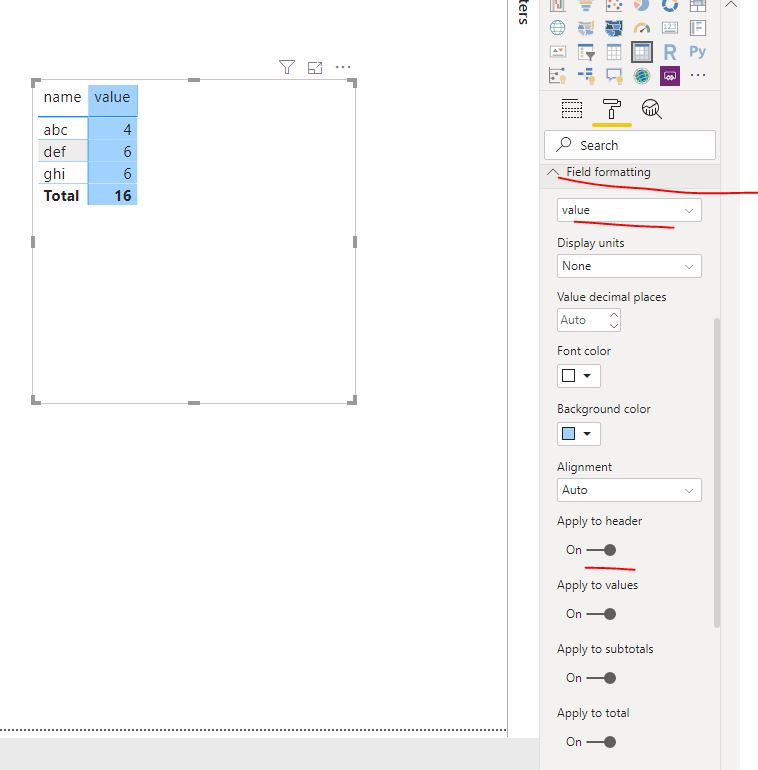The image size is (758, 770).
Task: Toggle Apply to subtotals switch
Action: click(601, 678)
